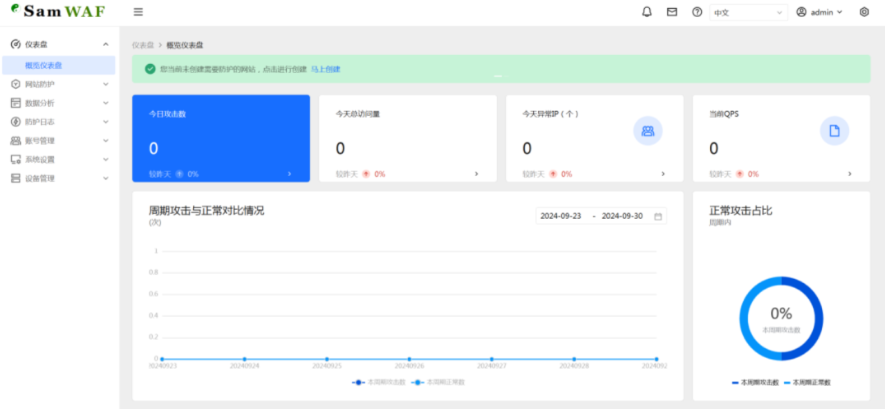Open the notification bell
The image size is (885, 409).
(647, 12)
